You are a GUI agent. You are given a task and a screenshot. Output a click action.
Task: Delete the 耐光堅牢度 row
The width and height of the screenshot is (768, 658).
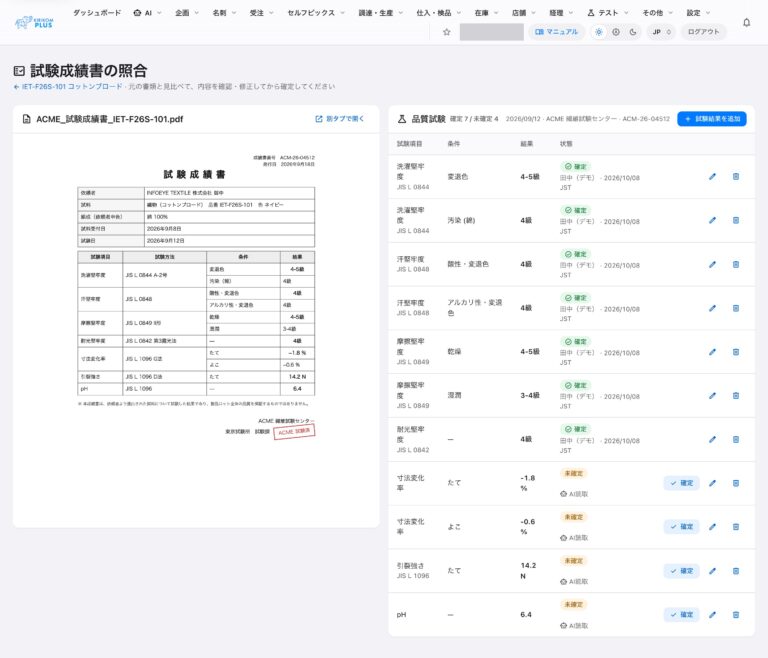tap(736, 439)
